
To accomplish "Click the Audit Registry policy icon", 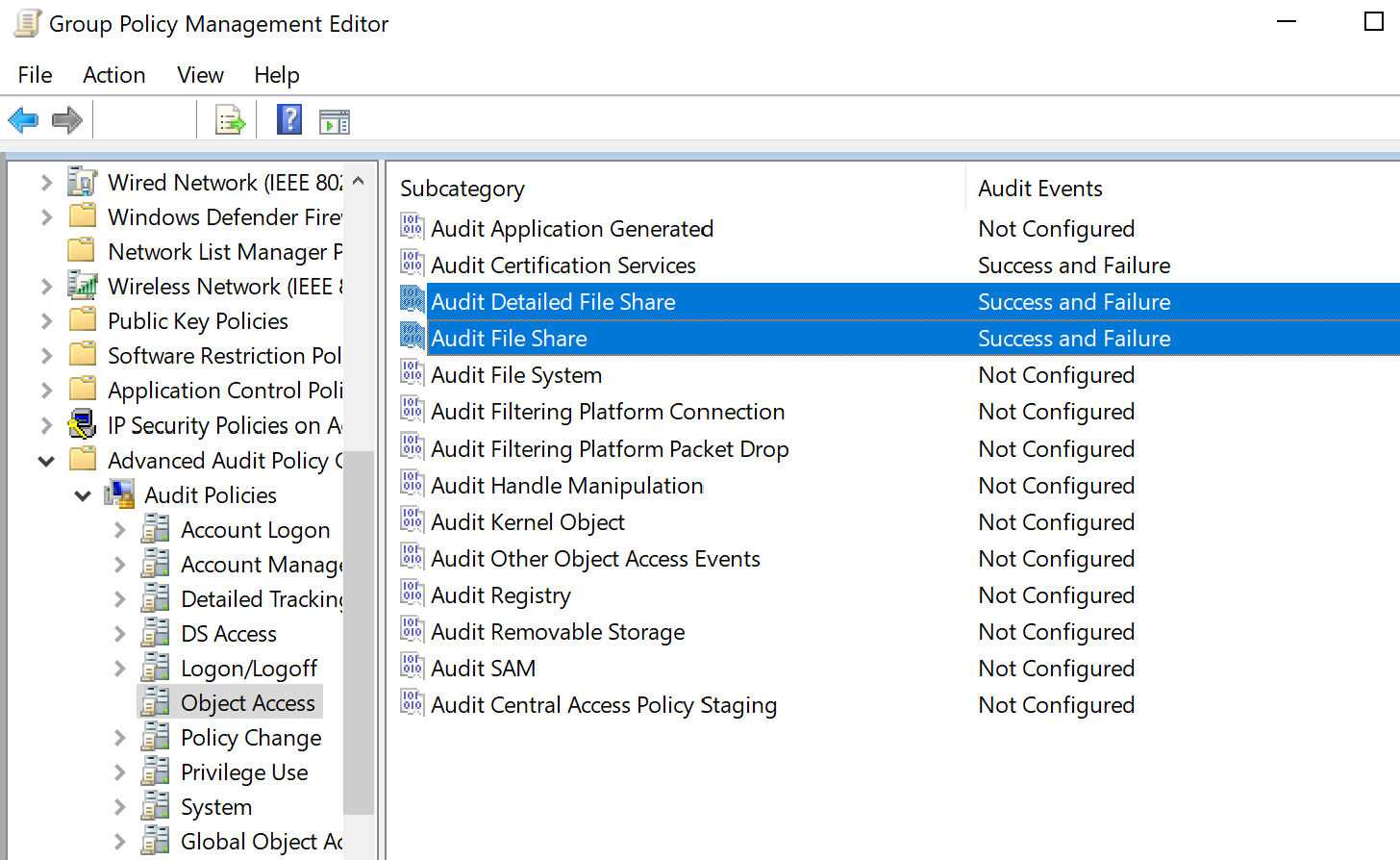I will (x=412, y=594).
